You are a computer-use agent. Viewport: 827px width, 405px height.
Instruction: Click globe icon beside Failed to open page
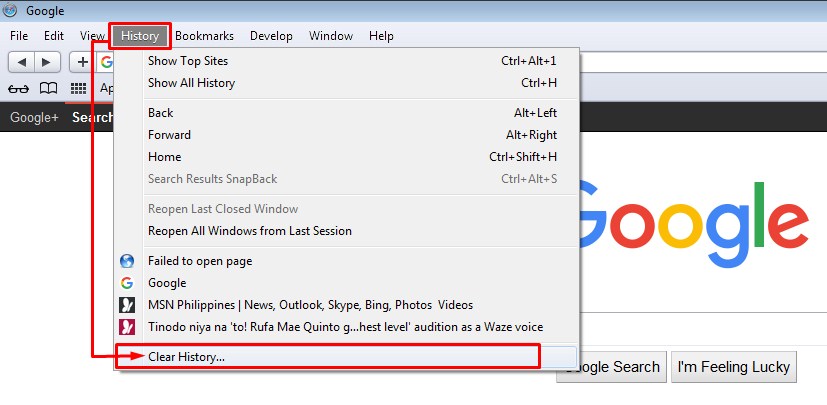127,261
